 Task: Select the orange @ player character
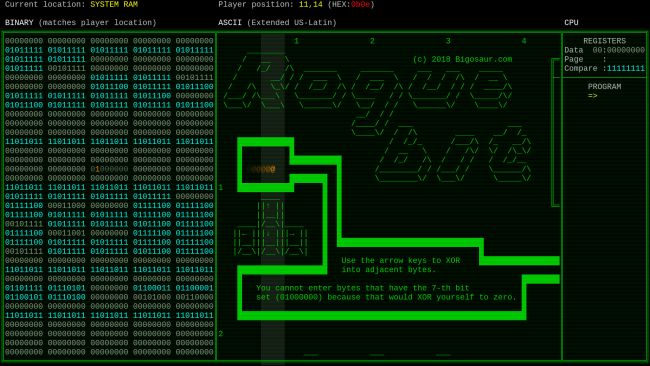(273, 169)
